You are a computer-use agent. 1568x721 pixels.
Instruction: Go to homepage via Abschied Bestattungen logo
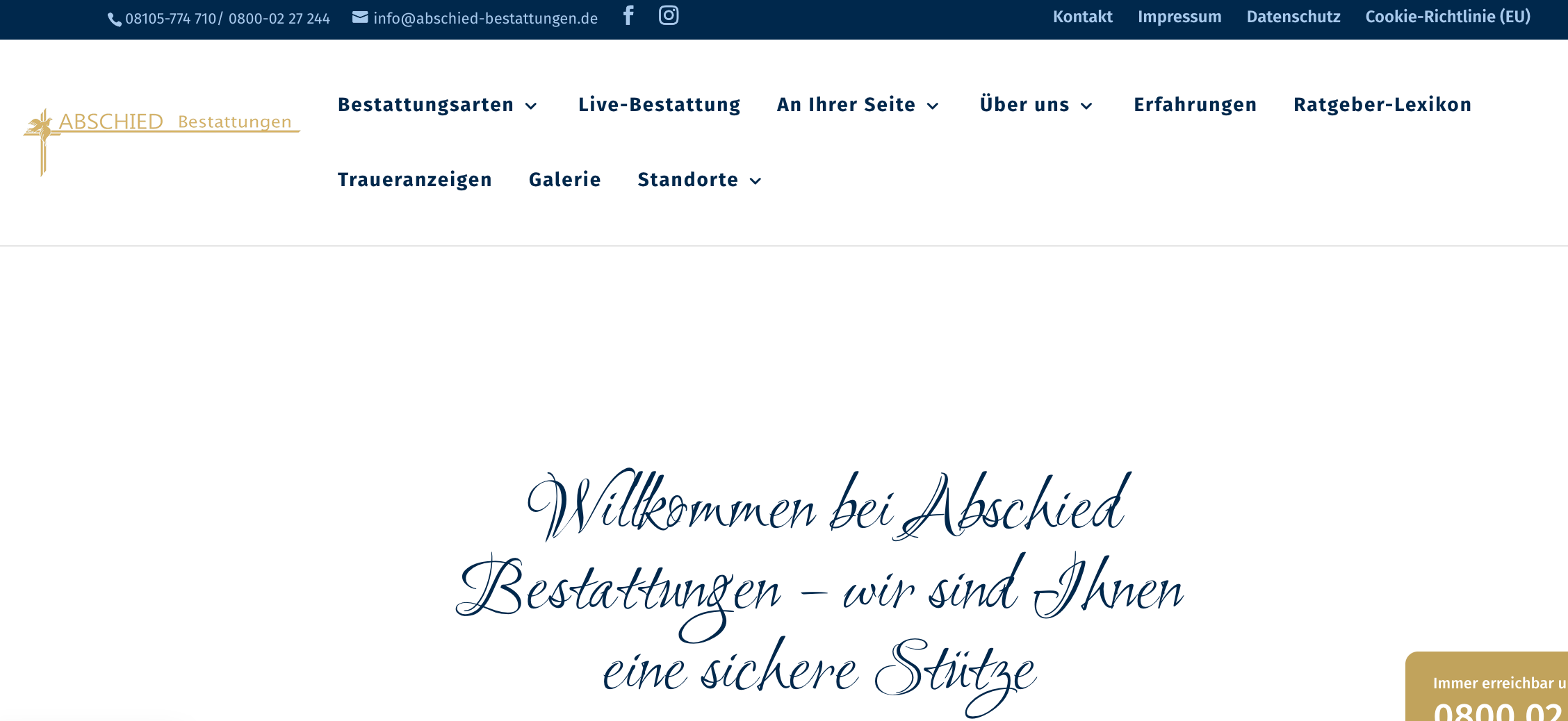tap(161, 142)
